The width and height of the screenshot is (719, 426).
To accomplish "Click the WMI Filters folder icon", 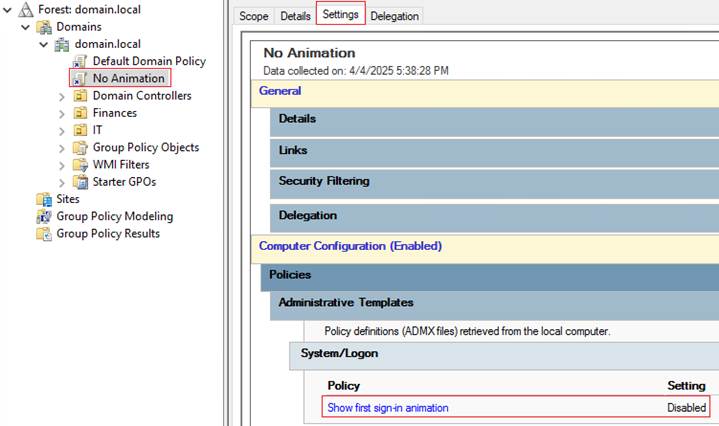I will [80, 165].
